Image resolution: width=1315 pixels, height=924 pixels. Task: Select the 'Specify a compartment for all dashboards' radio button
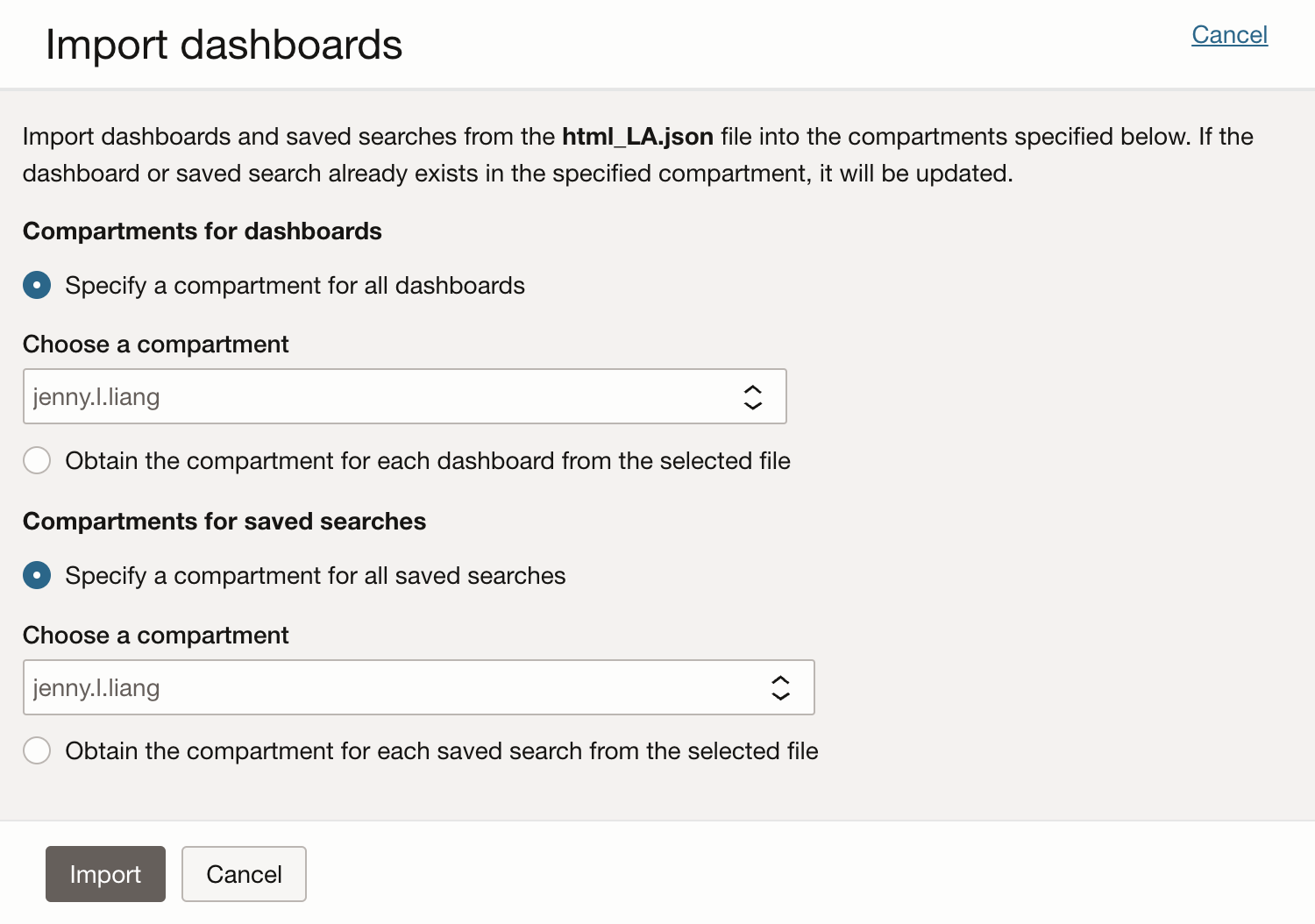coord(37,285)
